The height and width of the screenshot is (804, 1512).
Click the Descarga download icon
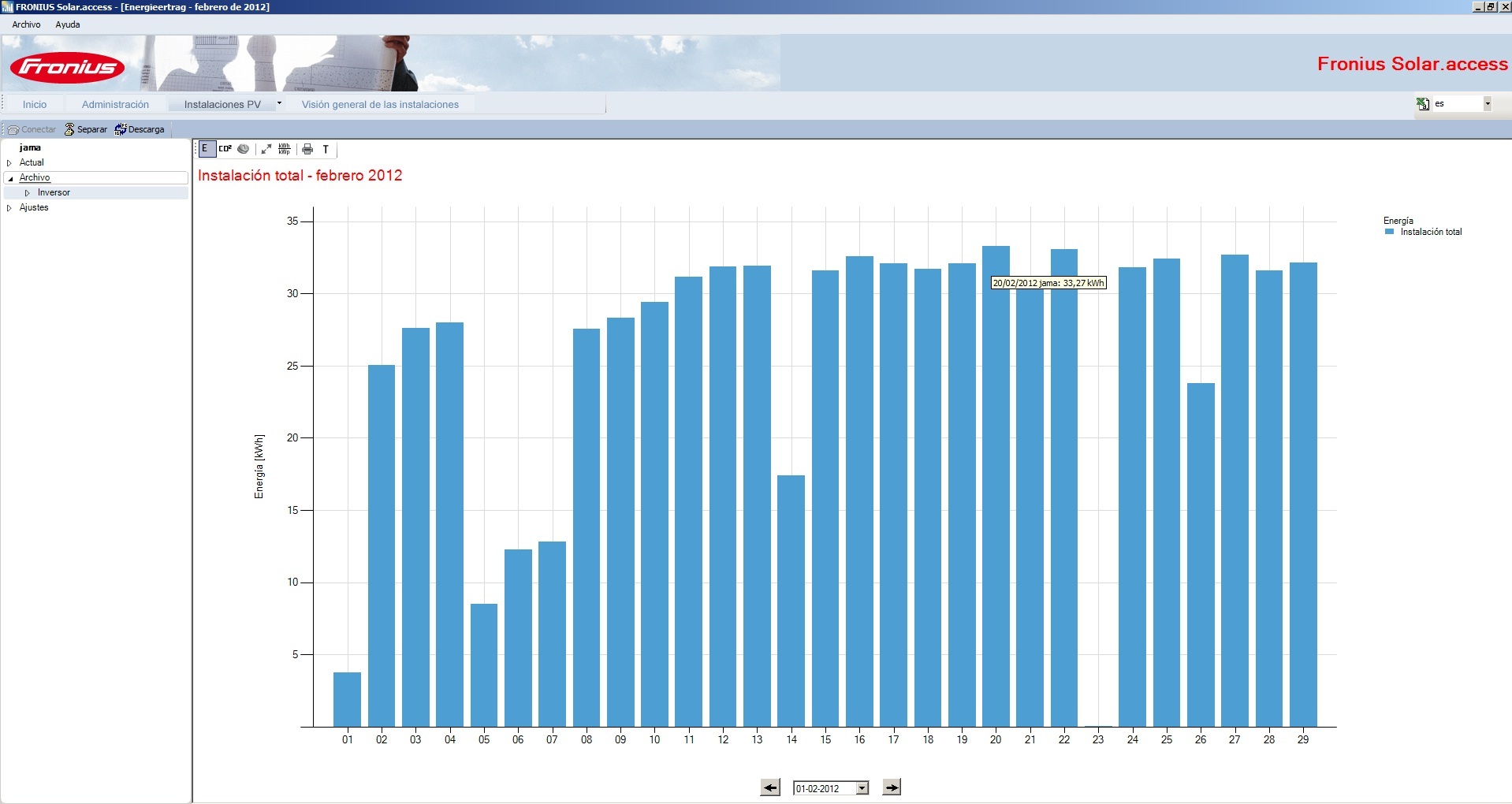(x=121, y=129)
